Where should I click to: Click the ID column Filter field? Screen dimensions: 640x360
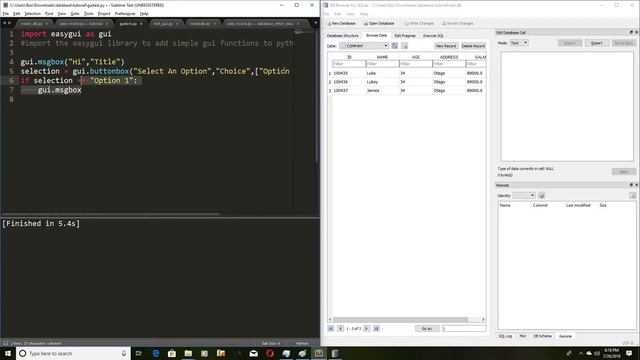(x=349, y=64)
